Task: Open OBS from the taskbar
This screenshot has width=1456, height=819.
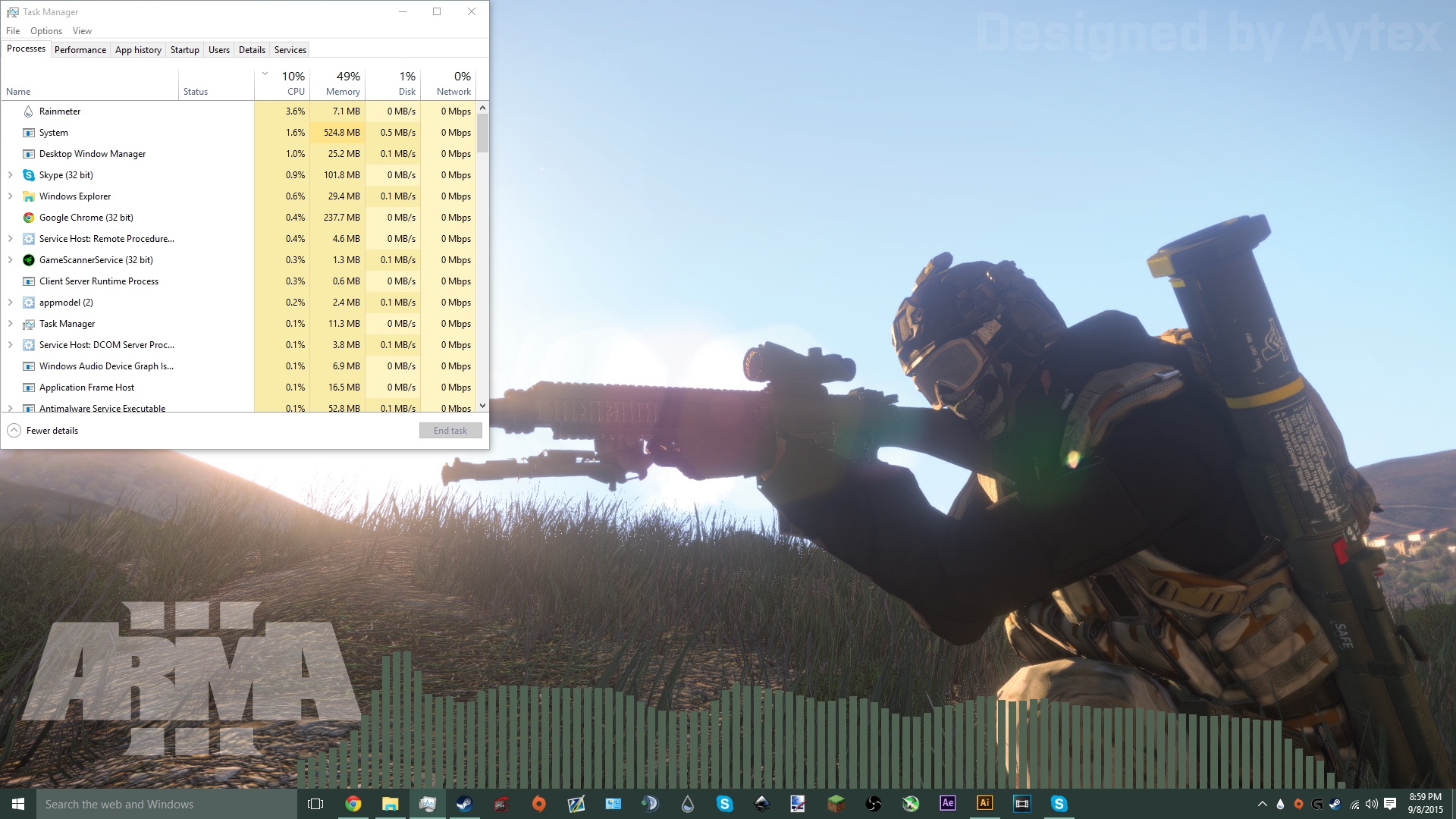Action: coord(874,804)
